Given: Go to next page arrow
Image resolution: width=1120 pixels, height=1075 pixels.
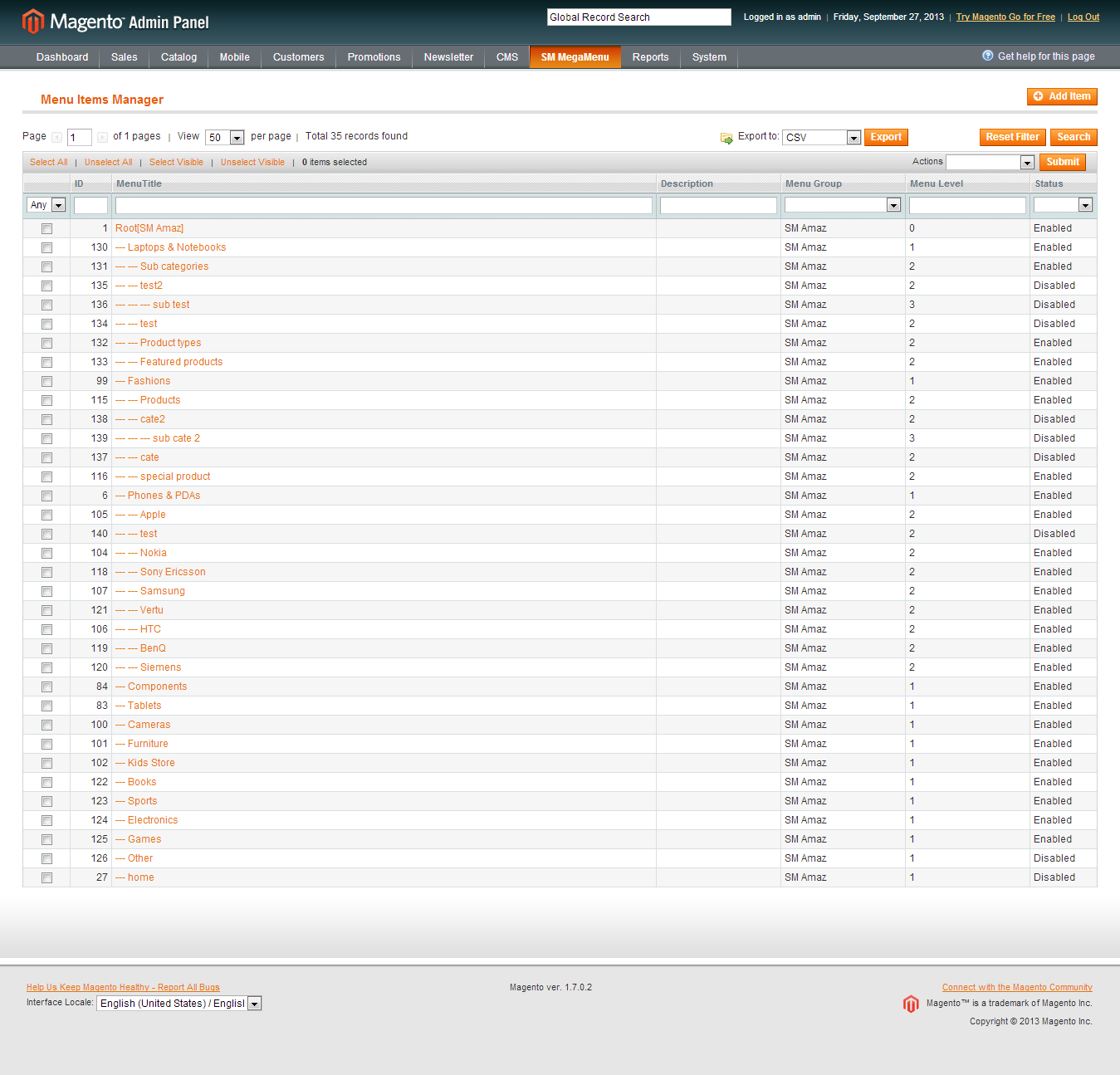Looking at the screenshot, I should [102, 137].
